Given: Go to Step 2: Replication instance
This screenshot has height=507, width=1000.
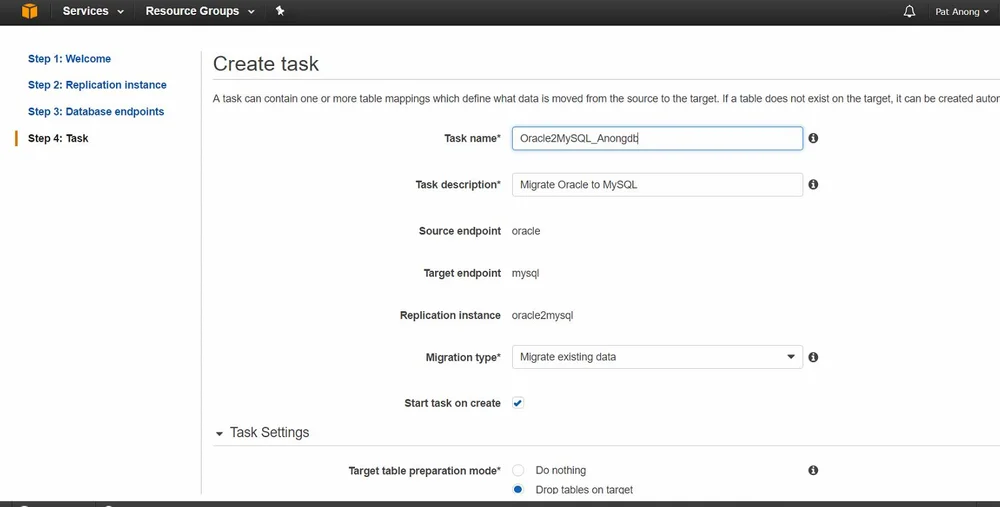Looking at the screenshot, I should click(x=97, y=85).
